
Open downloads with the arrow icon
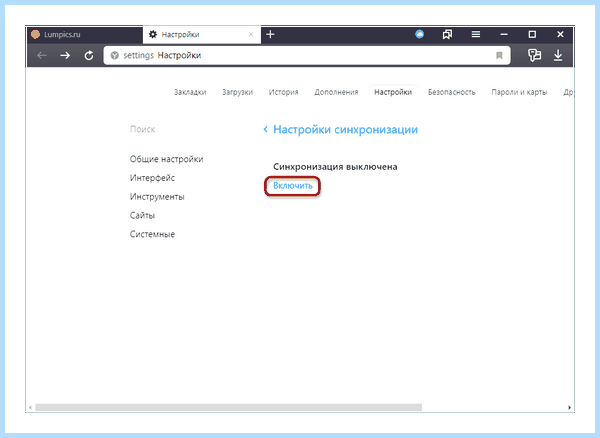558,55
